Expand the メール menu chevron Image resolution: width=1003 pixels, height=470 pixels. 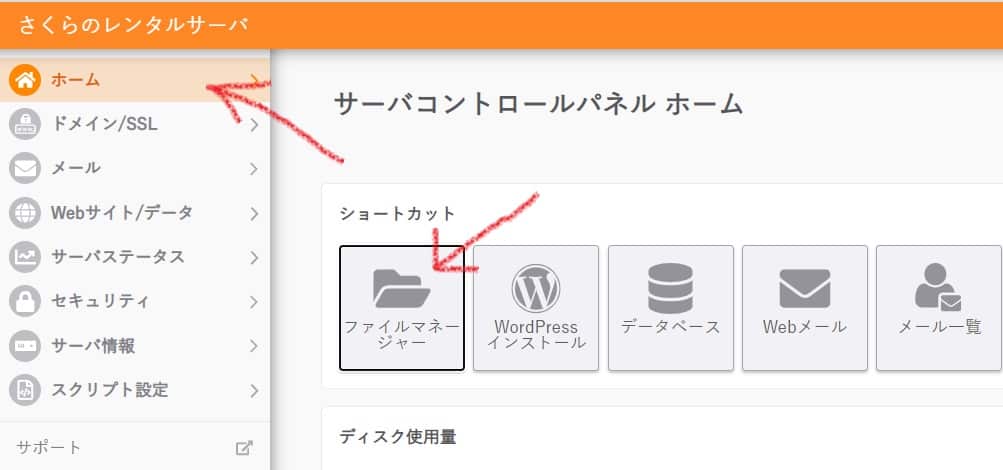254,168
